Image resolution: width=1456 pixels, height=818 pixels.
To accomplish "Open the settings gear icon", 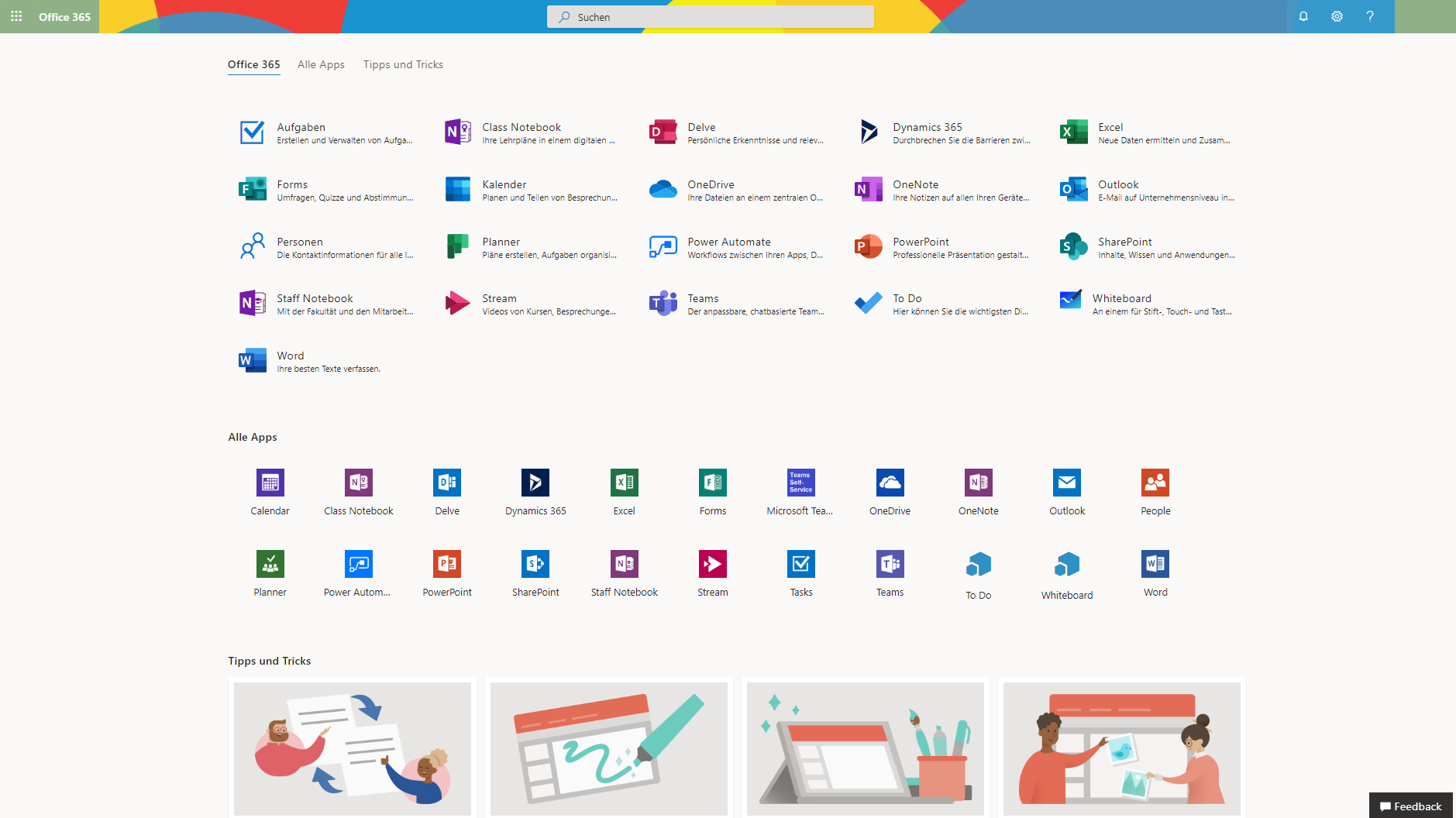I will (1337, 16).
